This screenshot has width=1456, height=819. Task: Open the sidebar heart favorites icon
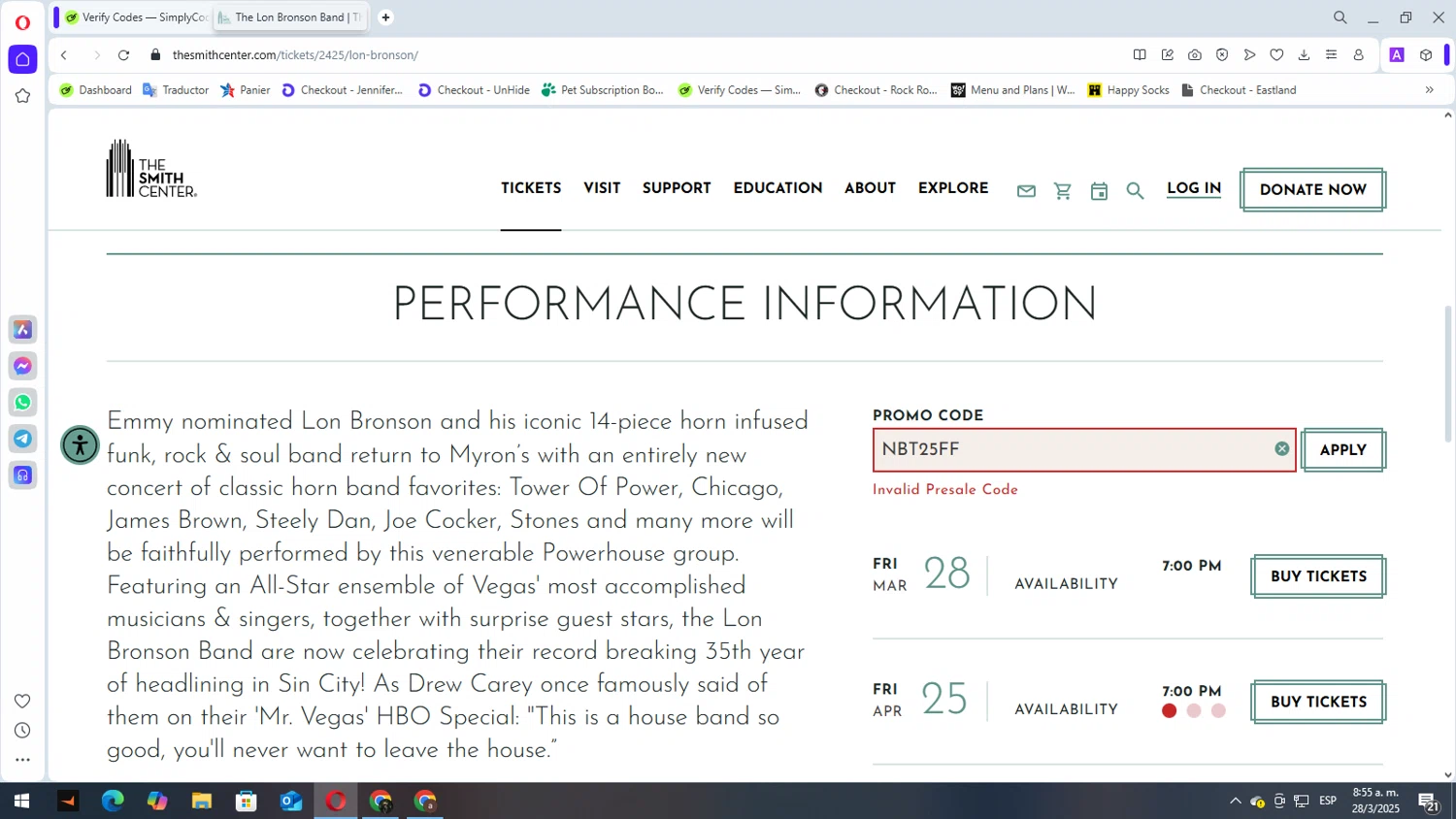(22, 701)
